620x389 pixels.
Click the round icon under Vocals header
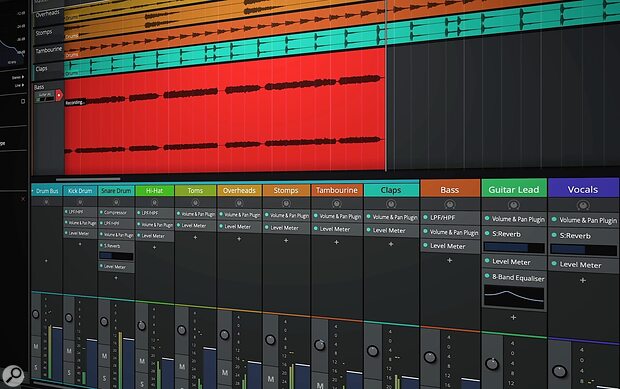583,206
